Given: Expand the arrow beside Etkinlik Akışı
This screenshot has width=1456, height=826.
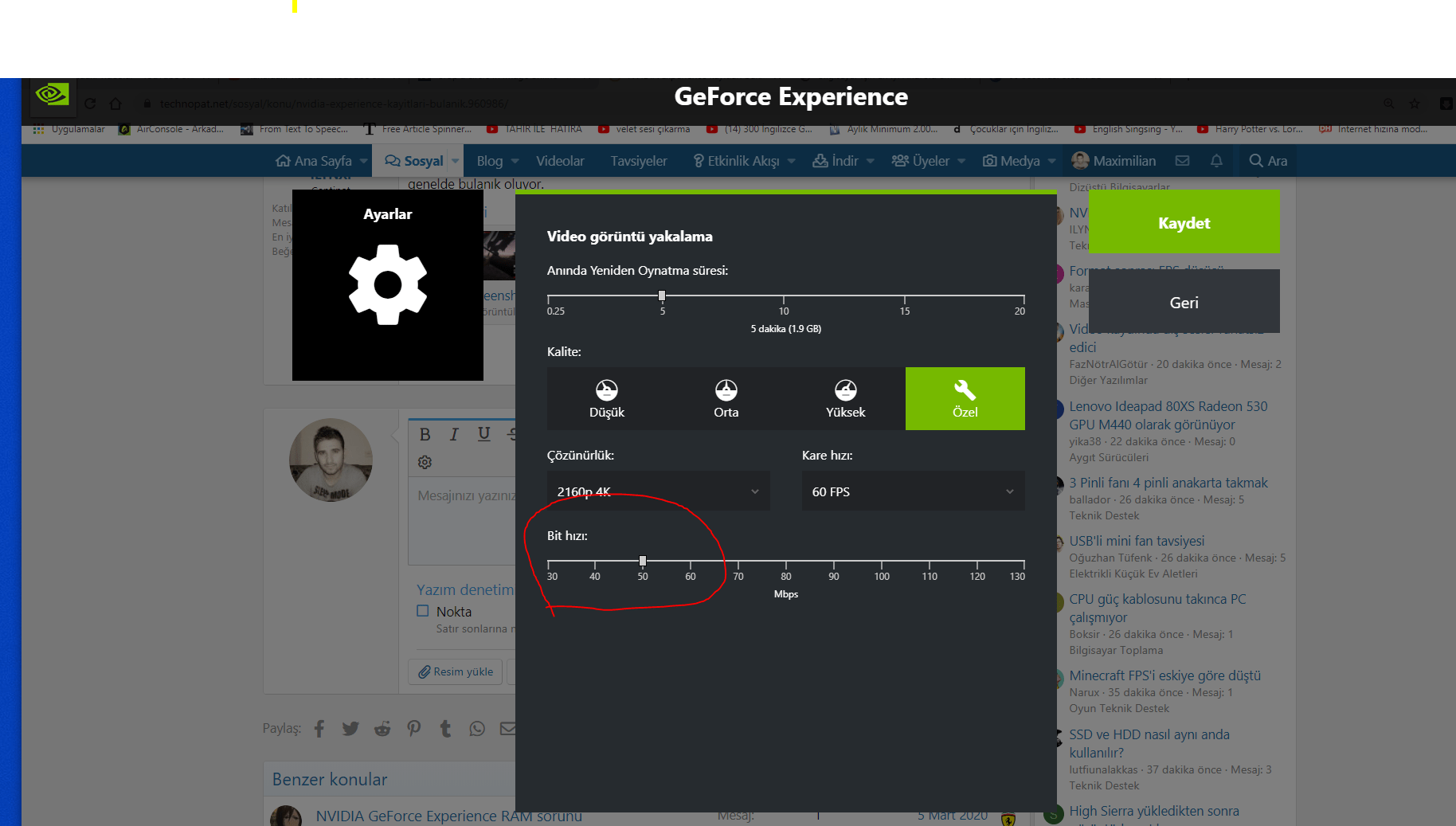Looking at the screenshot, I should pos(792,161).
